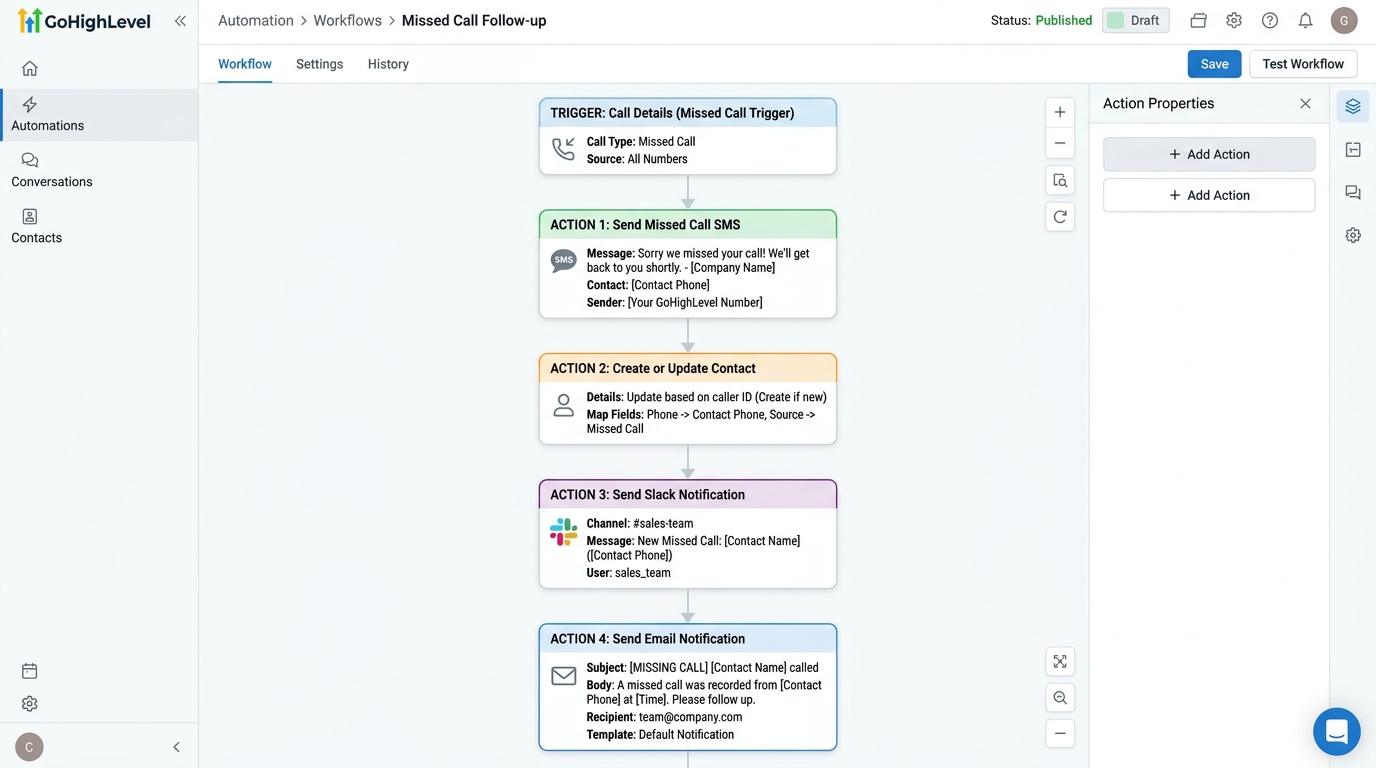Click the Slack logo in the ACTION 3 card
The height and width of the screenshot is (768, 1376).
pyautogui.click(x=564, y=532)
